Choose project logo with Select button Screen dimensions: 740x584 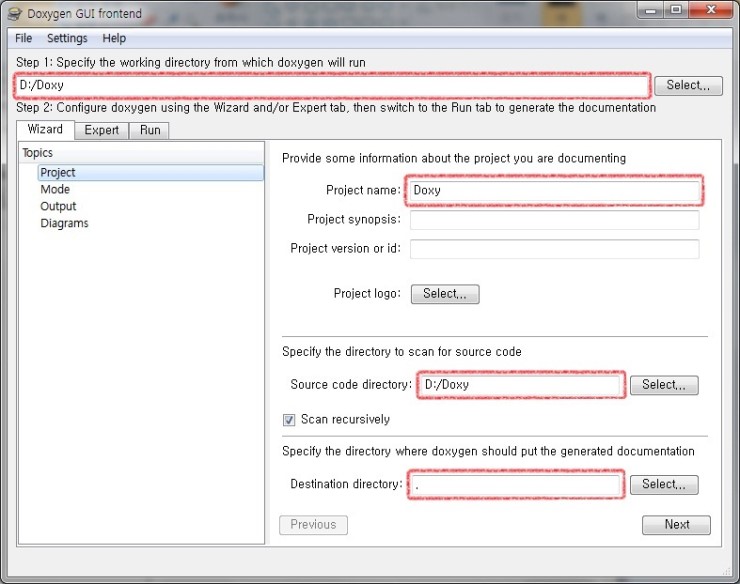[445, 294]
